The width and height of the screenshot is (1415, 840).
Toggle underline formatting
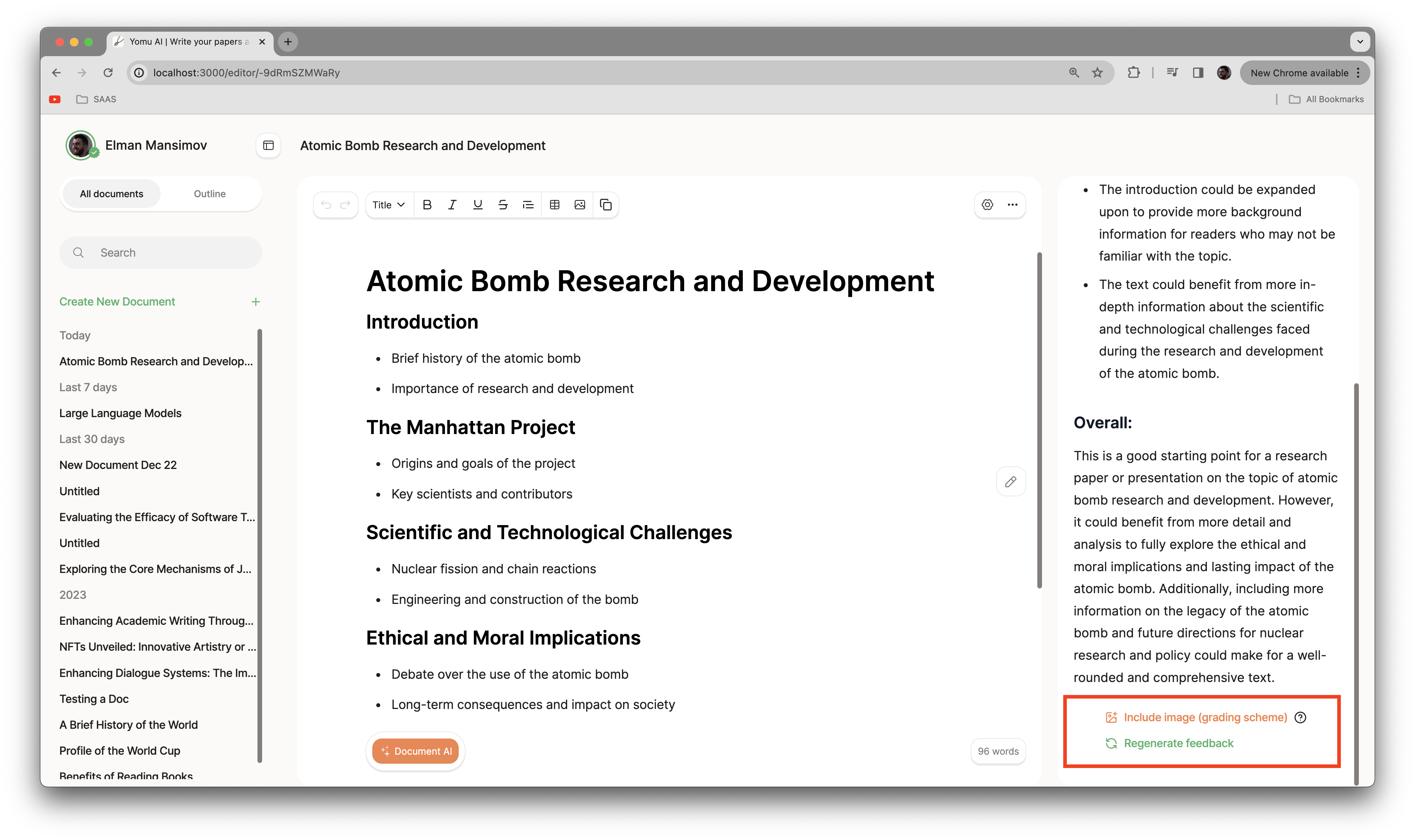(477, 205)
